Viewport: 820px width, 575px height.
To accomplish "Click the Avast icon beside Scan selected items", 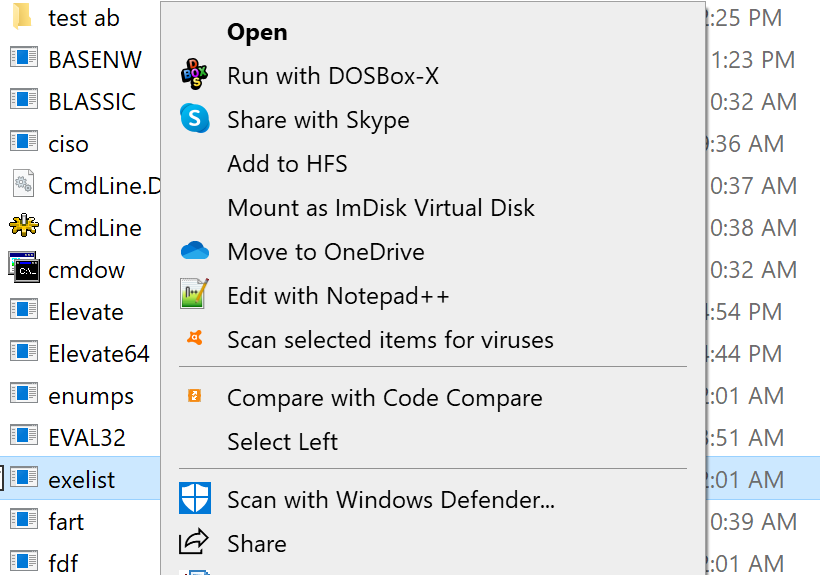I will (x=195, y=338).
